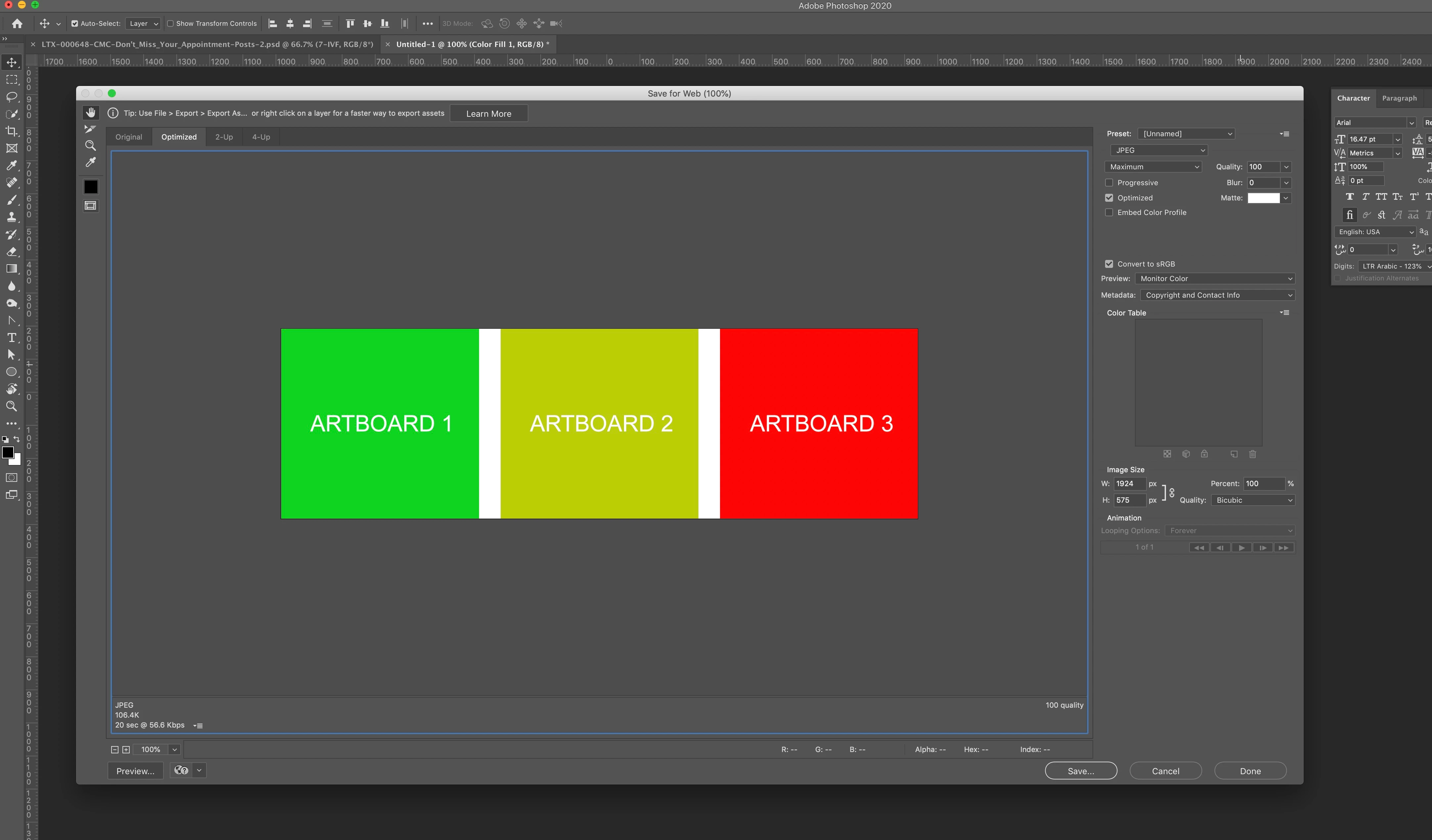Select the Eyedropper tool in dialog toolbar

coord(90,162)
